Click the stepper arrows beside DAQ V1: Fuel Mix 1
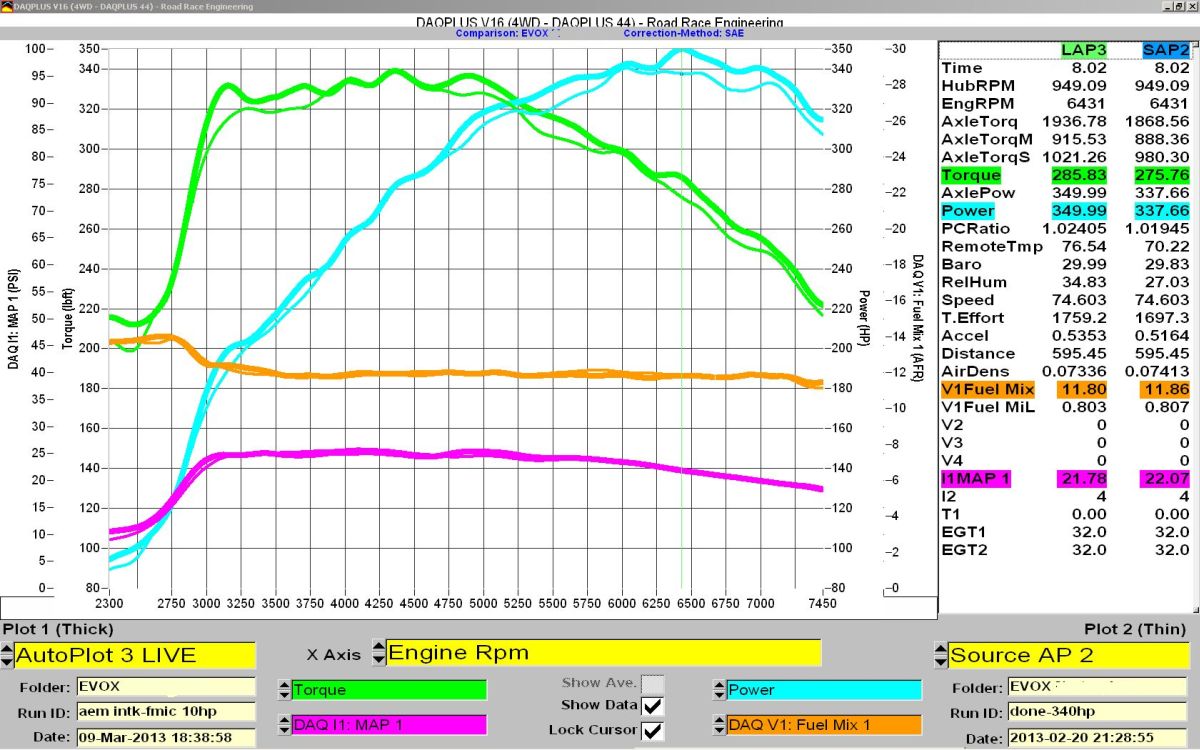 tap(719, 724)
